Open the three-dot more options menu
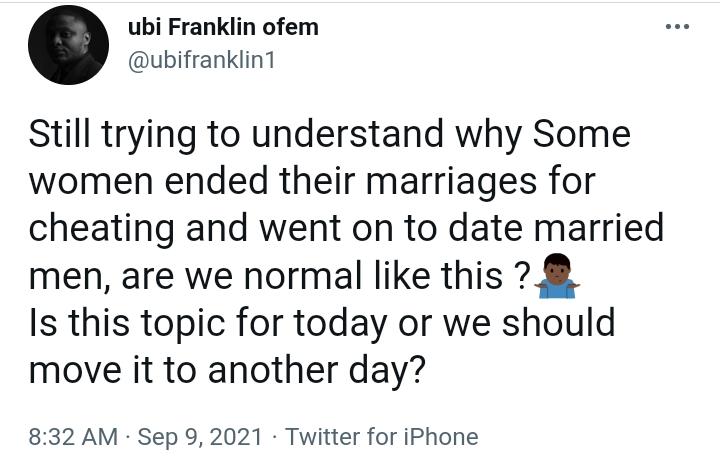 pos(678,27)
